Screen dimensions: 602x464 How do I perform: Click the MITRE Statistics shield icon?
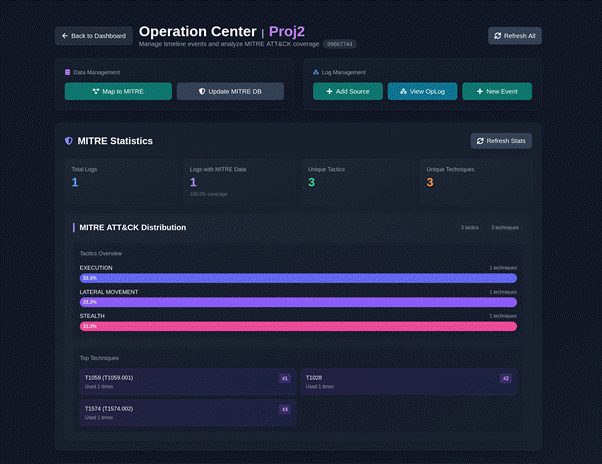(x=69, y=141)
